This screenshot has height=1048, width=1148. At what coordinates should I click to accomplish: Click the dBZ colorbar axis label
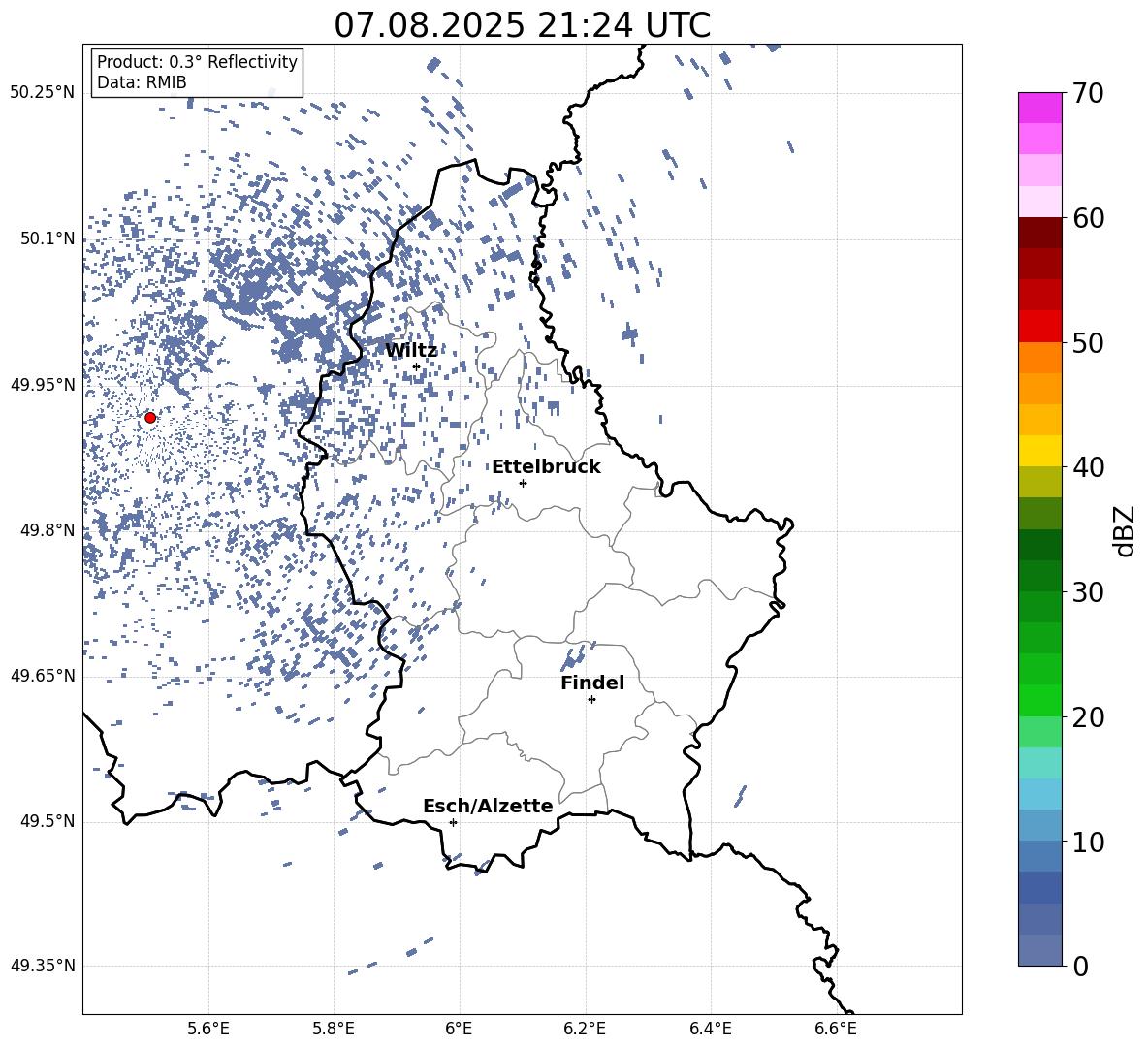(1125, 530)
